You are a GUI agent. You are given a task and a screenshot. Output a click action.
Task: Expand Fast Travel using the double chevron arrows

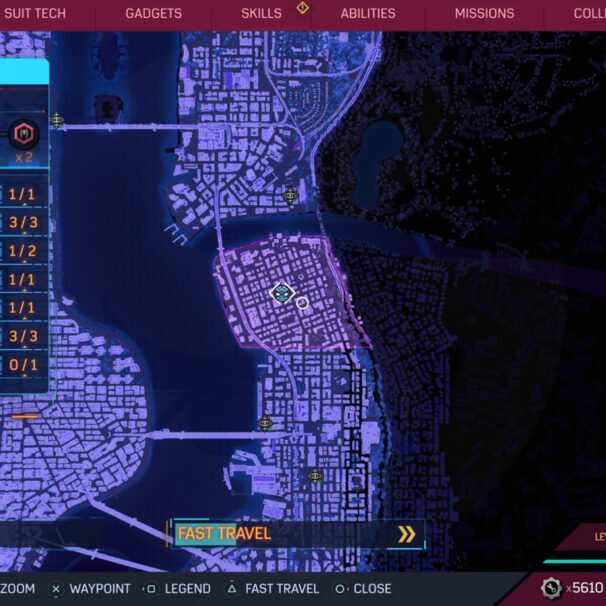tap(406, 534)
